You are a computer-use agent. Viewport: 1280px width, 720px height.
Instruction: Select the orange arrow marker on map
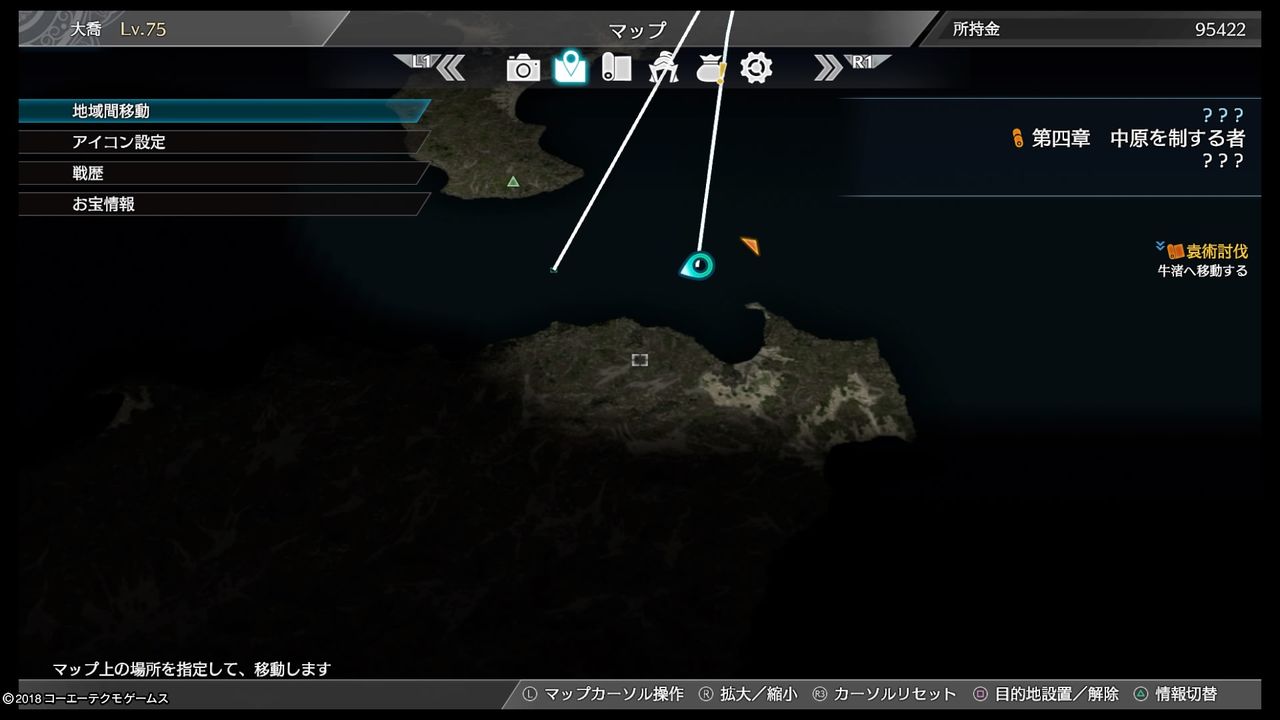pyautogui.click(x=750, y=245)
